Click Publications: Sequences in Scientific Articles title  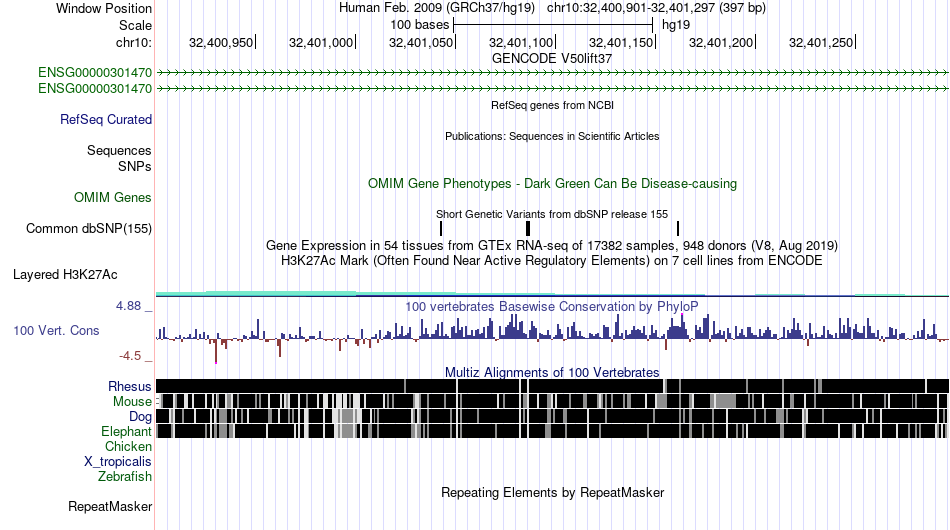[552, 136]
